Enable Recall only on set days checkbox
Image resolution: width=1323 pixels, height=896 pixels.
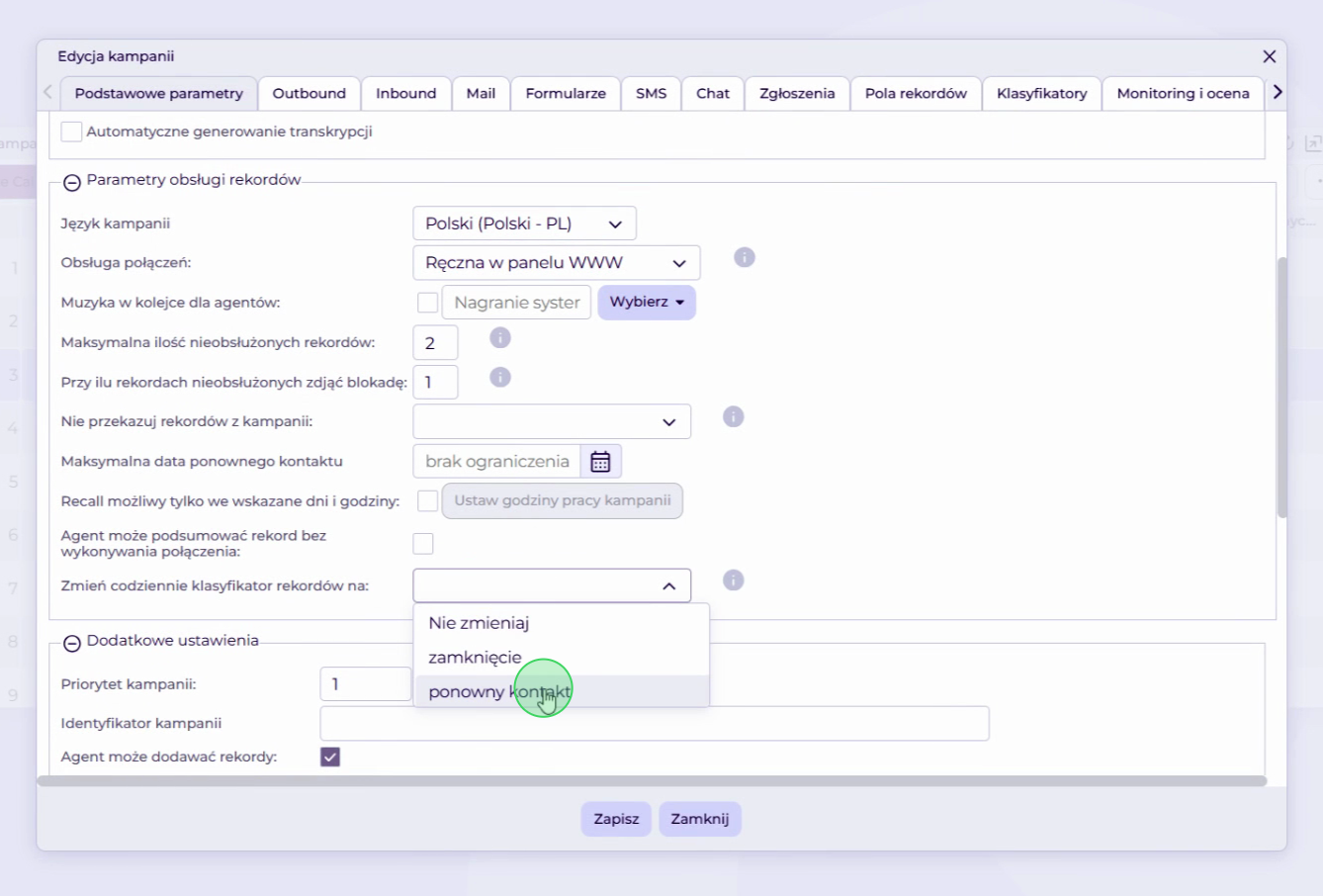coord(427,501)
